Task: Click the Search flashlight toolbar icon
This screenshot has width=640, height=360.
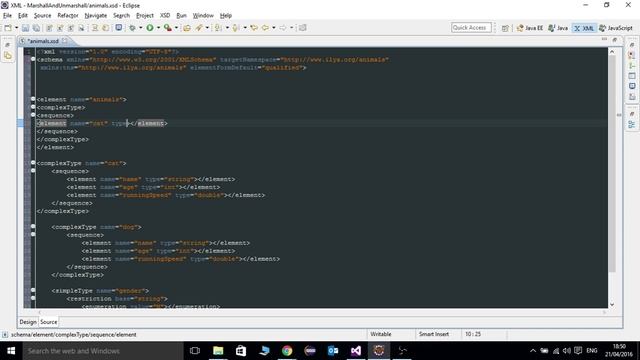Action: click(199, 28)
